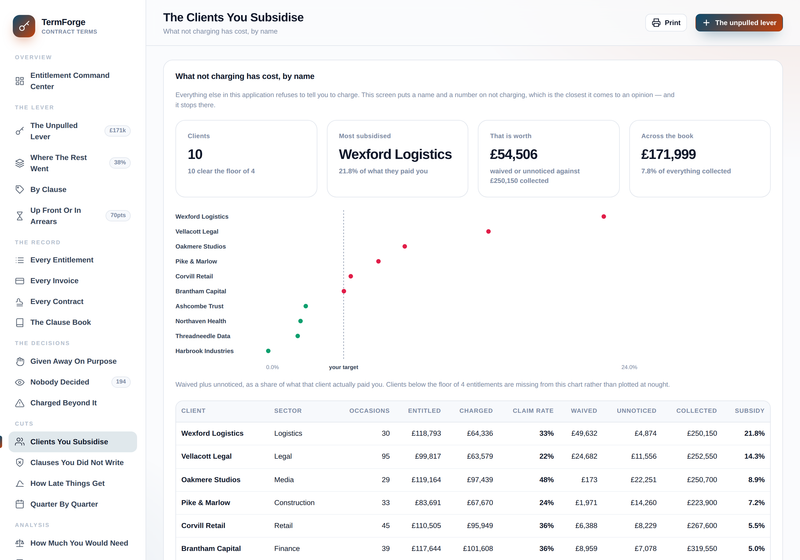The image size is (800, 560).
Task: Click the By Clause tag icon
Action: tap(19, 189)
